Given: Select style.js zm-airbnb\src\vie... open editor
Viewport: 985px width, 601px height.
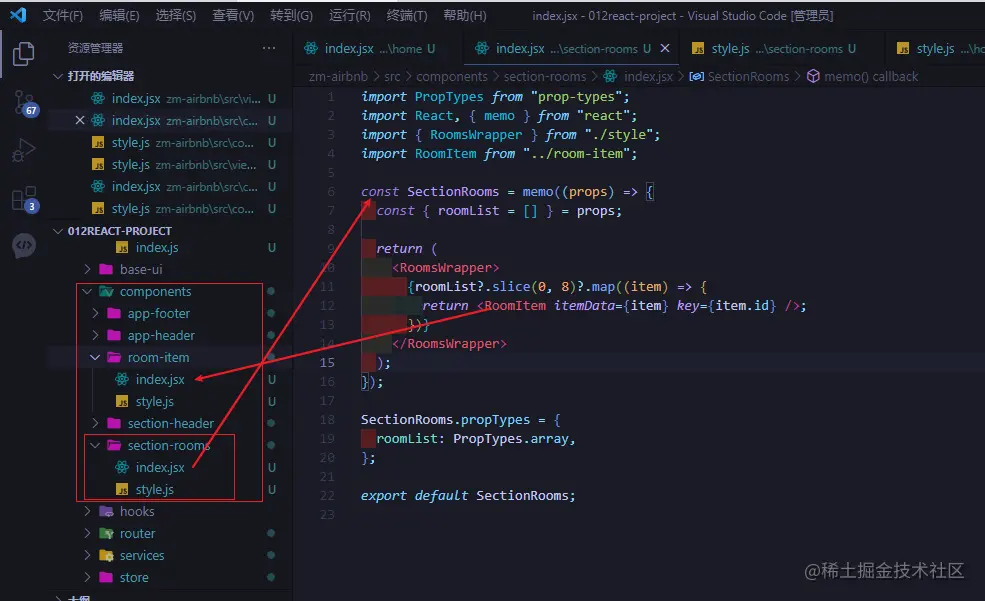Looking at the screenshot, I should click(170, 165).
